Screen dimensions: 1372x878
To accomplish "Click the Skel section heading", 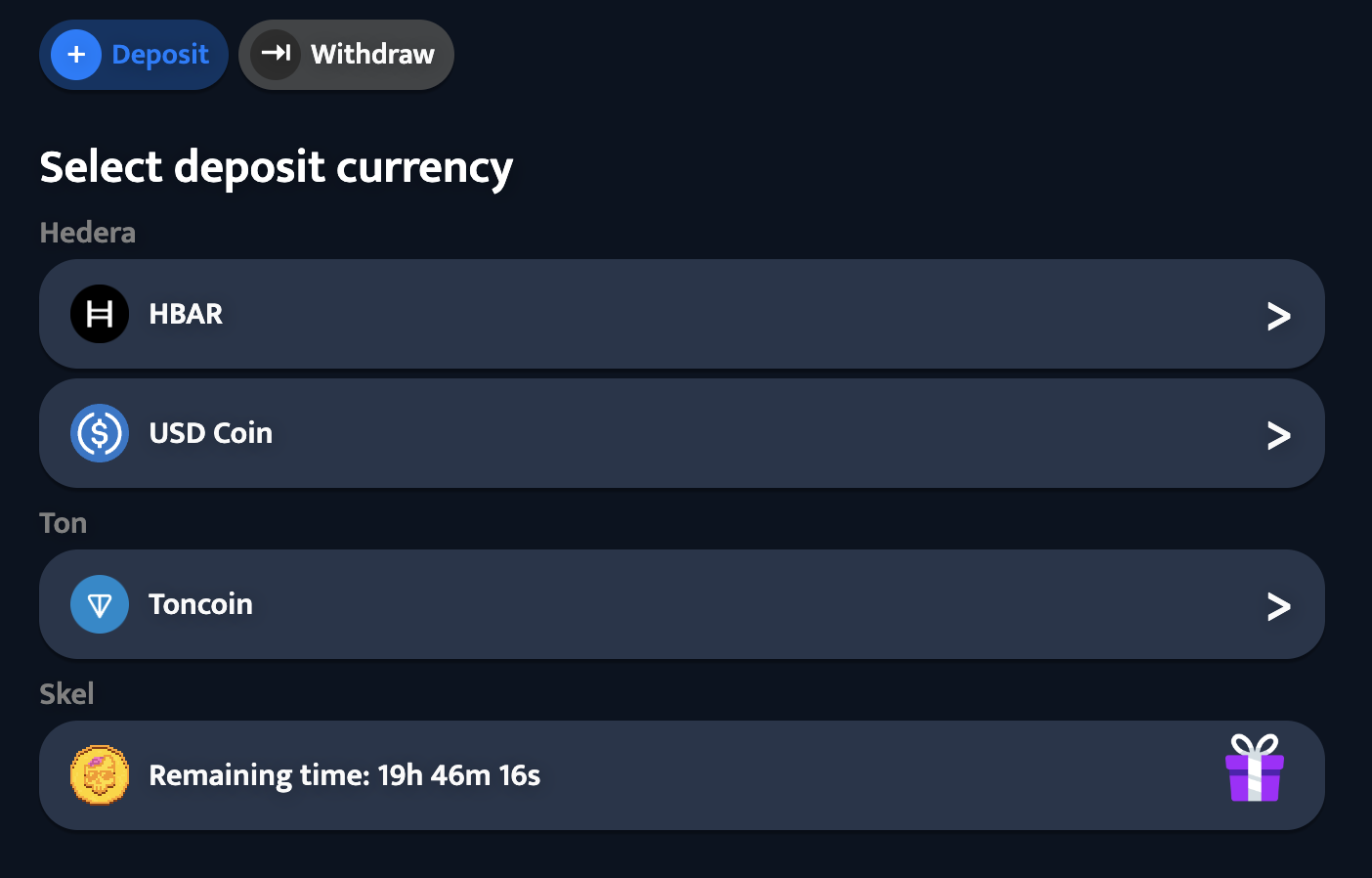I will click(x=66, y=694).
